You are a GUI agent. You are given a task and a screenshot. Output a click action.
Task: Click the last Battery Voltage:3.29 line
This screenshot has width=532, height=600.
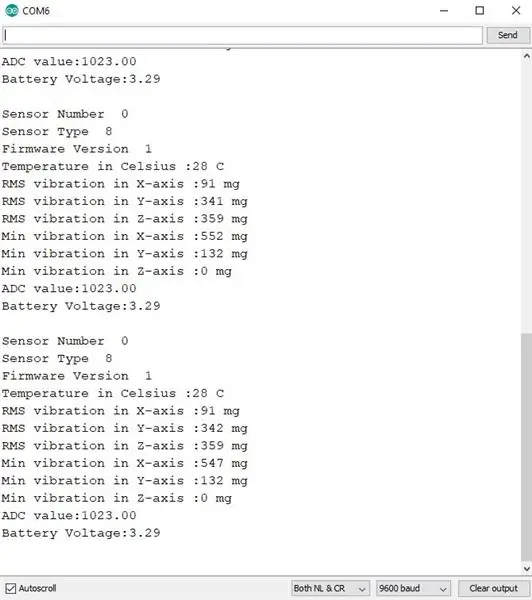click(x=81, y=533)
